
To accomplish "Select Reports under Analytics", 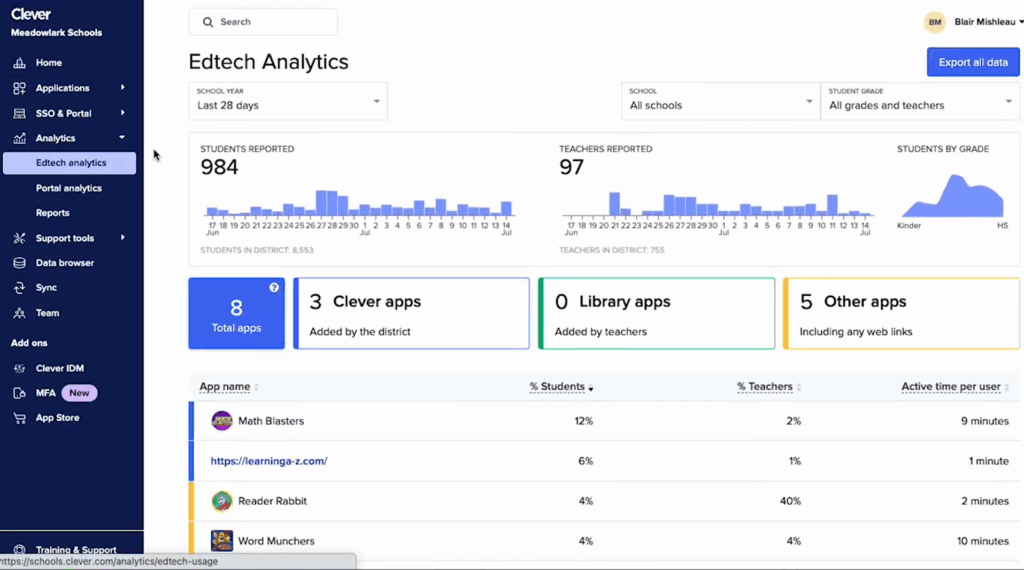I will (x=53, y=213).
